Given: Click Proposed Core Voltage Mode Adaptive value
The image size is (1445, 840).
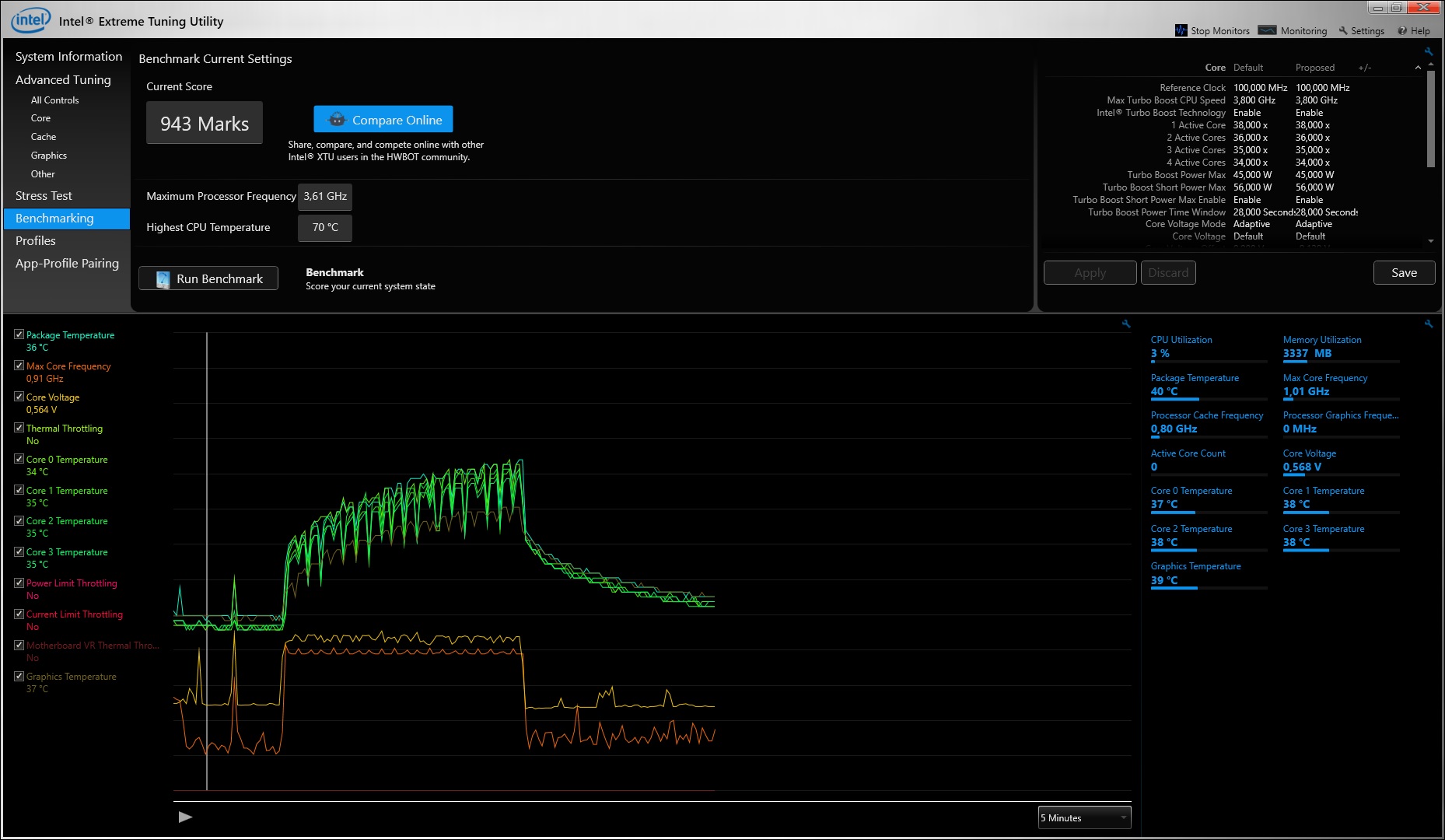Looking at the screenshot, I should coord(1314,224).
